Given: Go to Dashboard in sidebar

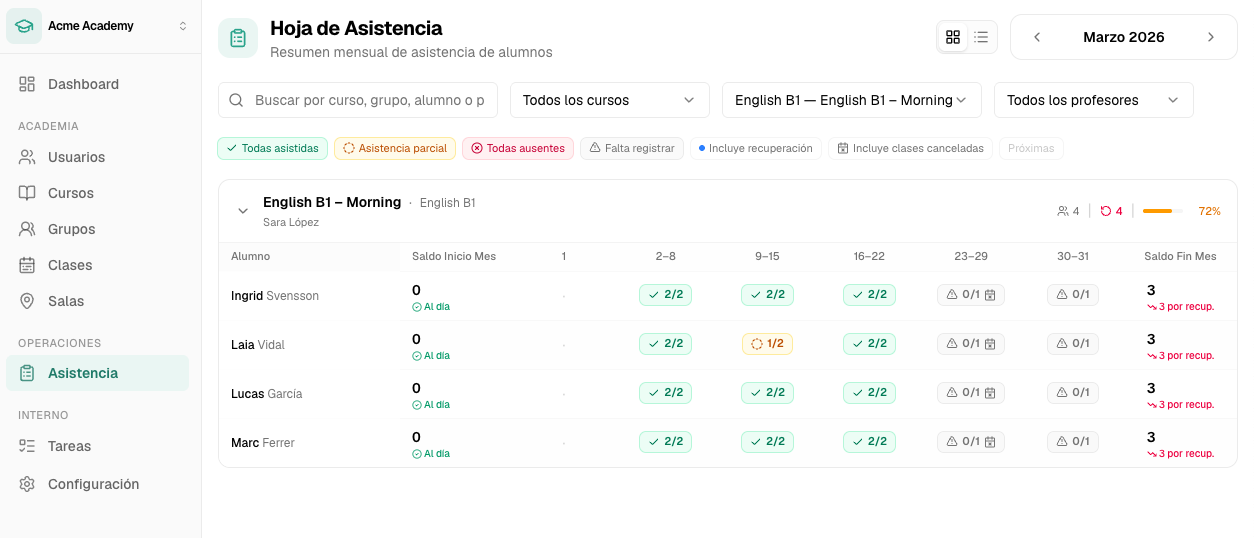Looking at the screenshot, I should coord(97,84).
